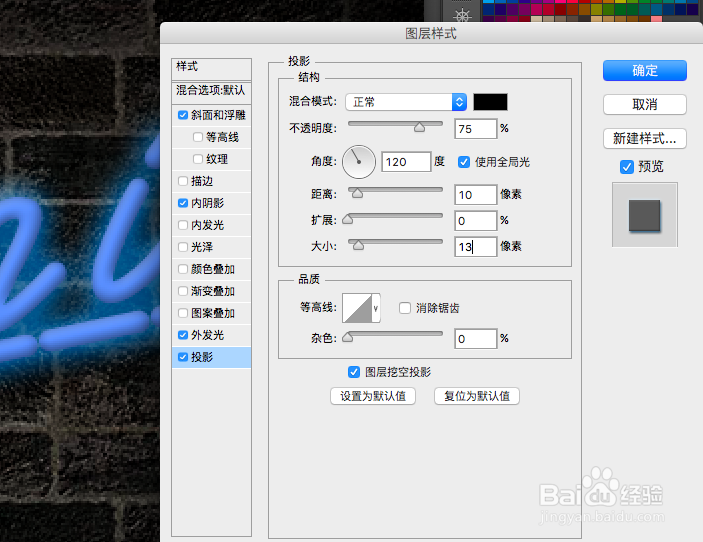Screen dimensions: 703x542
Task: Click the 大小 slider handle
Action: [x=358, y=245]
